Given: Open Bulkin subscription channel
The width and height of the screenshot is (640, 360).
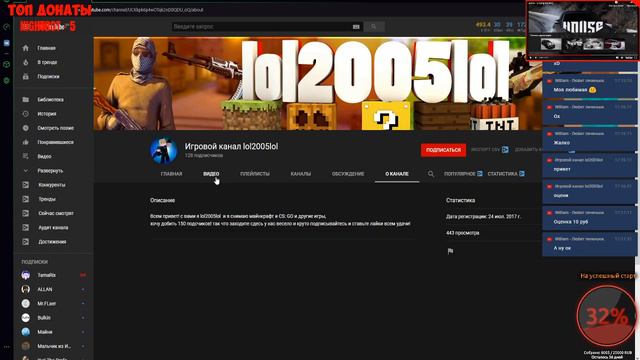Looking at the screenshot, I should click(44, 318).
